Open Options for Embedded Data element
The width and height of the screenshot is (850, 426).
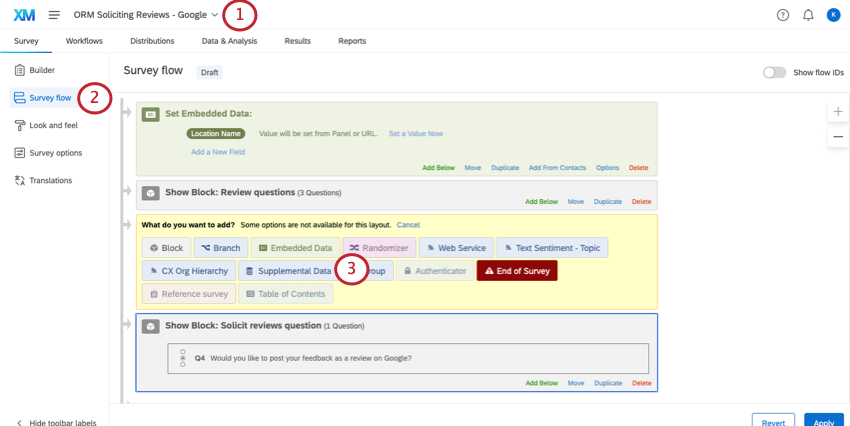(x=607, y=167)
